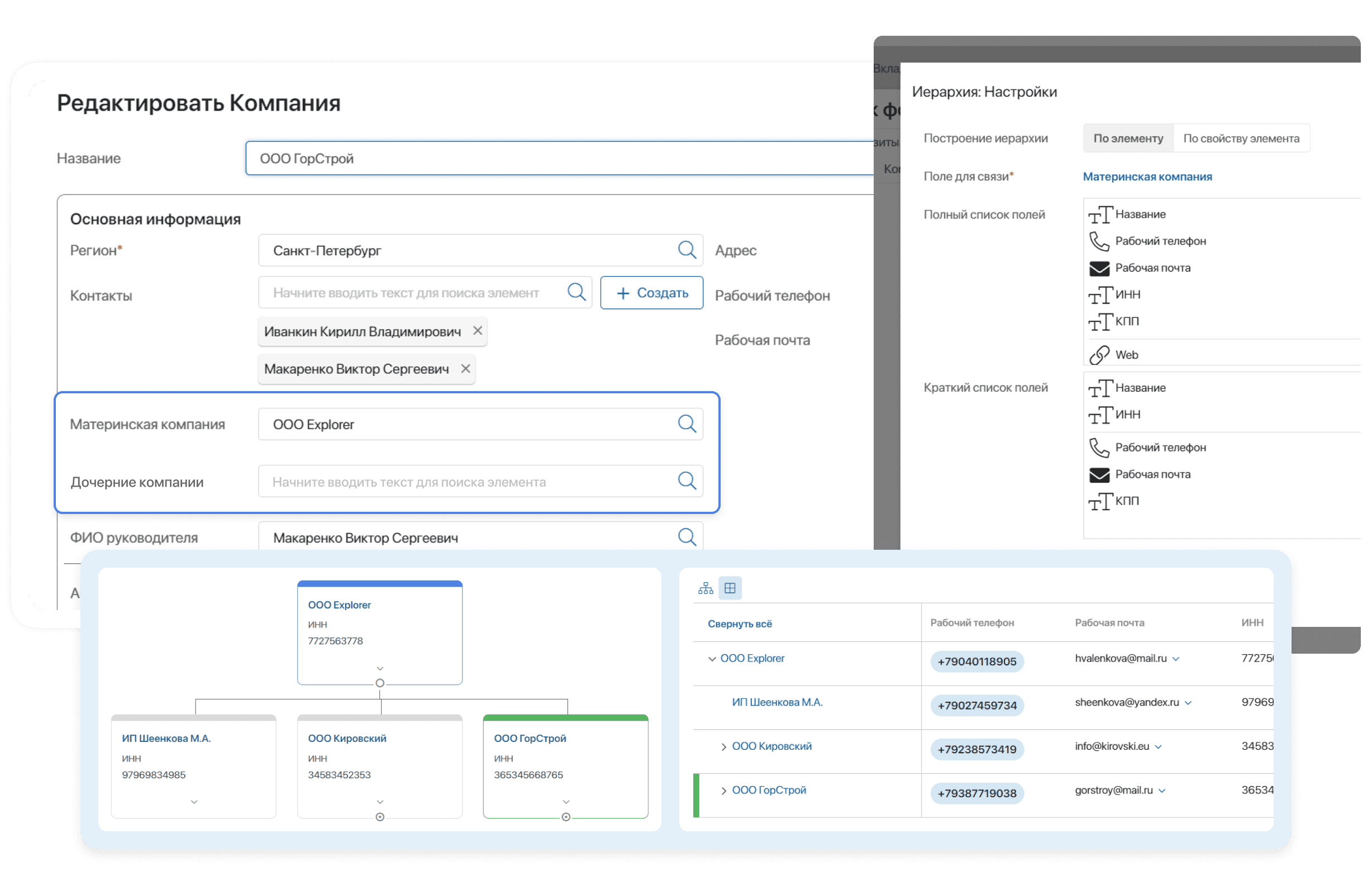Screen dimensions: 1372x885
Task: Click the Создать button
Action: (x=651, y=293)
